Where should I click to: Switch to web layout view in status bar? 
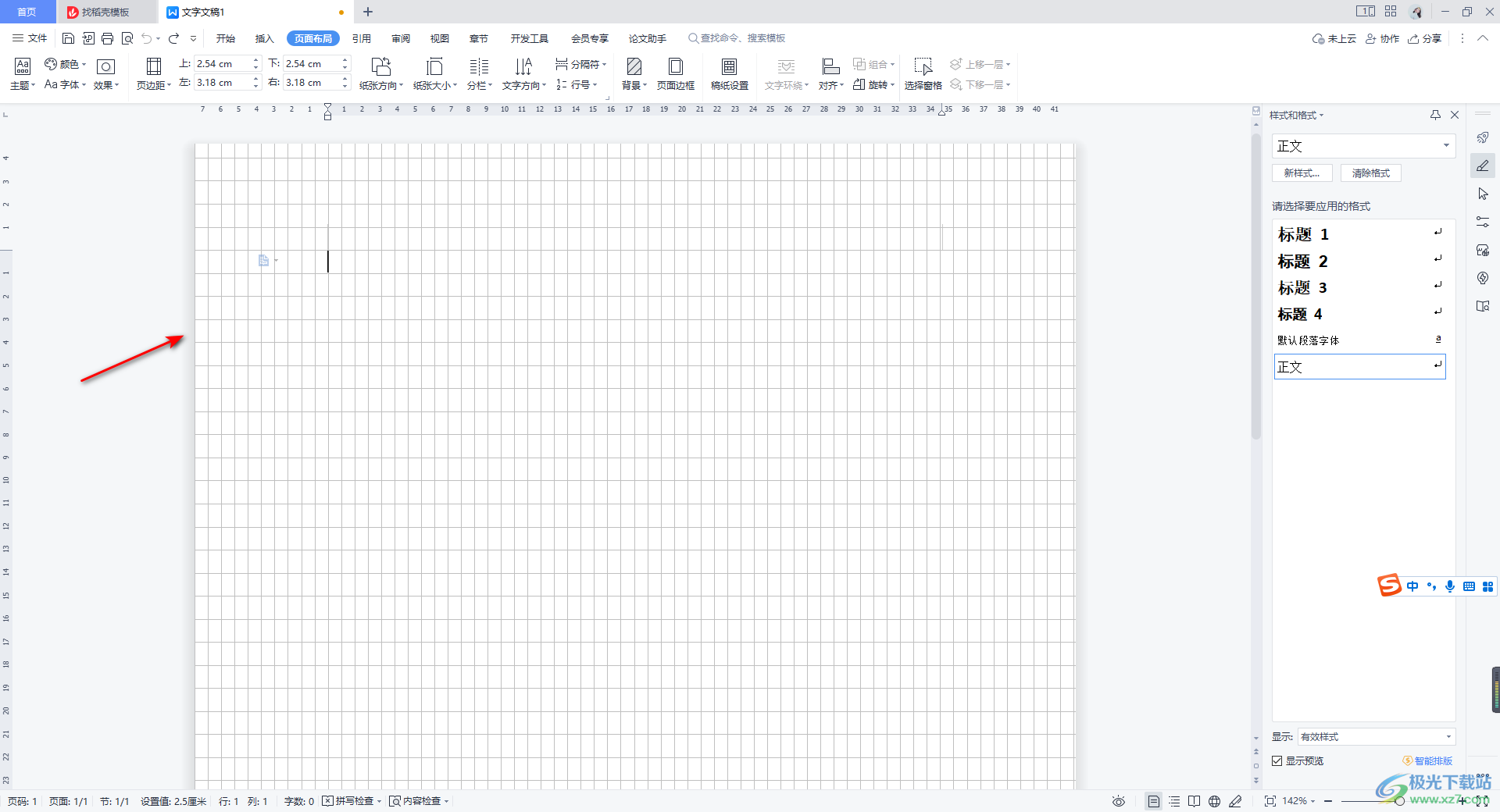click(1214, 801)
